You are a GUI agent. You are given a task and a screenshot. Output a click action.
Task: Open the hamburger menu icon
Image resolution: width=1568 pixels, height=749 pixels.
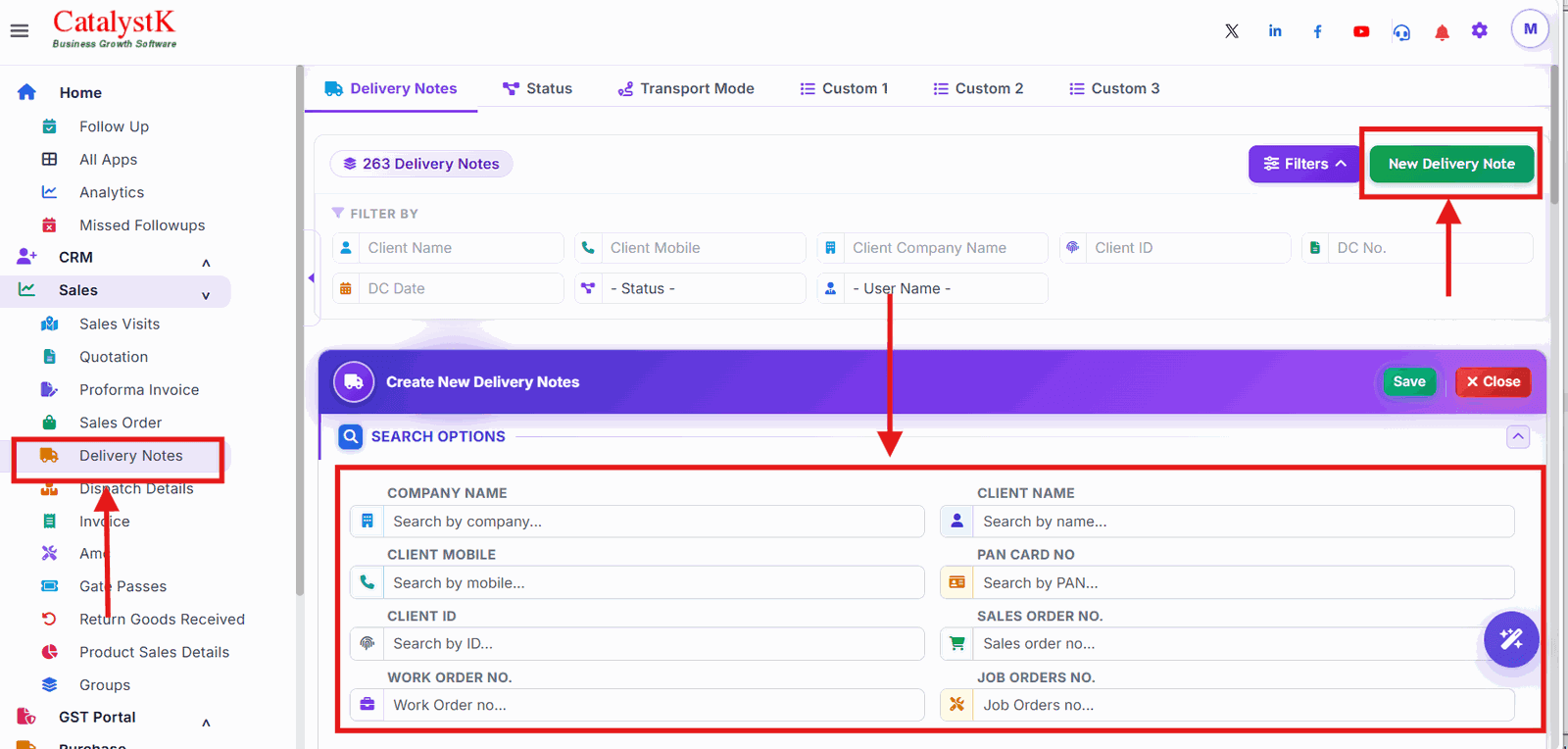20,30
